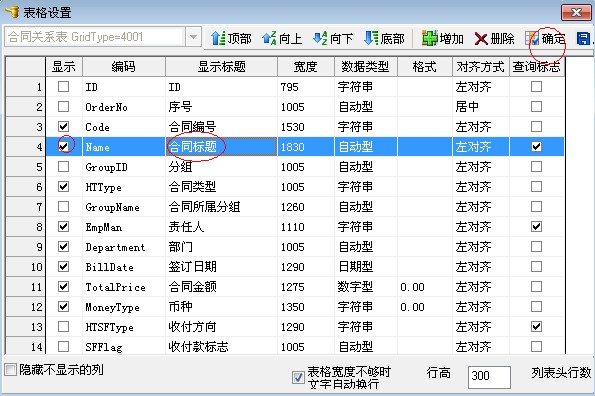Click the 显示标题 column header

(x=222, y=67)
